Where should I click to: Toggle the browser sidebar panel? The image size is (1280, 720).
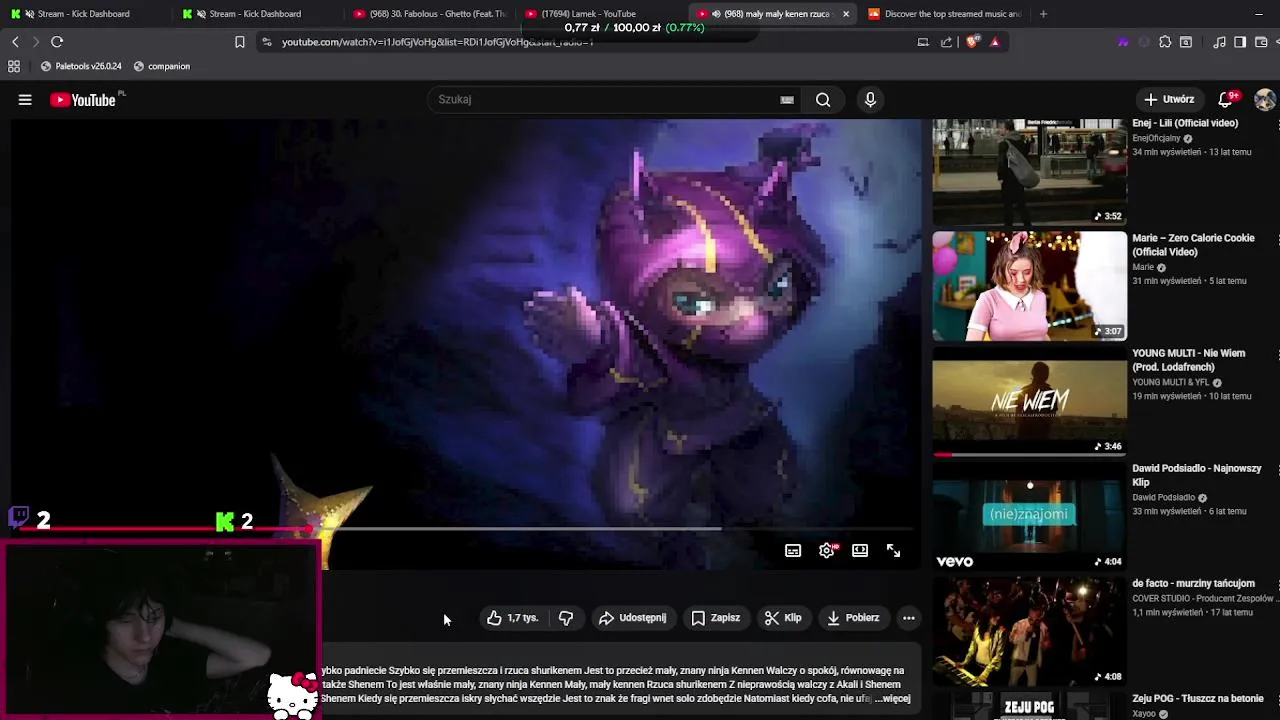(x=1240, y=42)
